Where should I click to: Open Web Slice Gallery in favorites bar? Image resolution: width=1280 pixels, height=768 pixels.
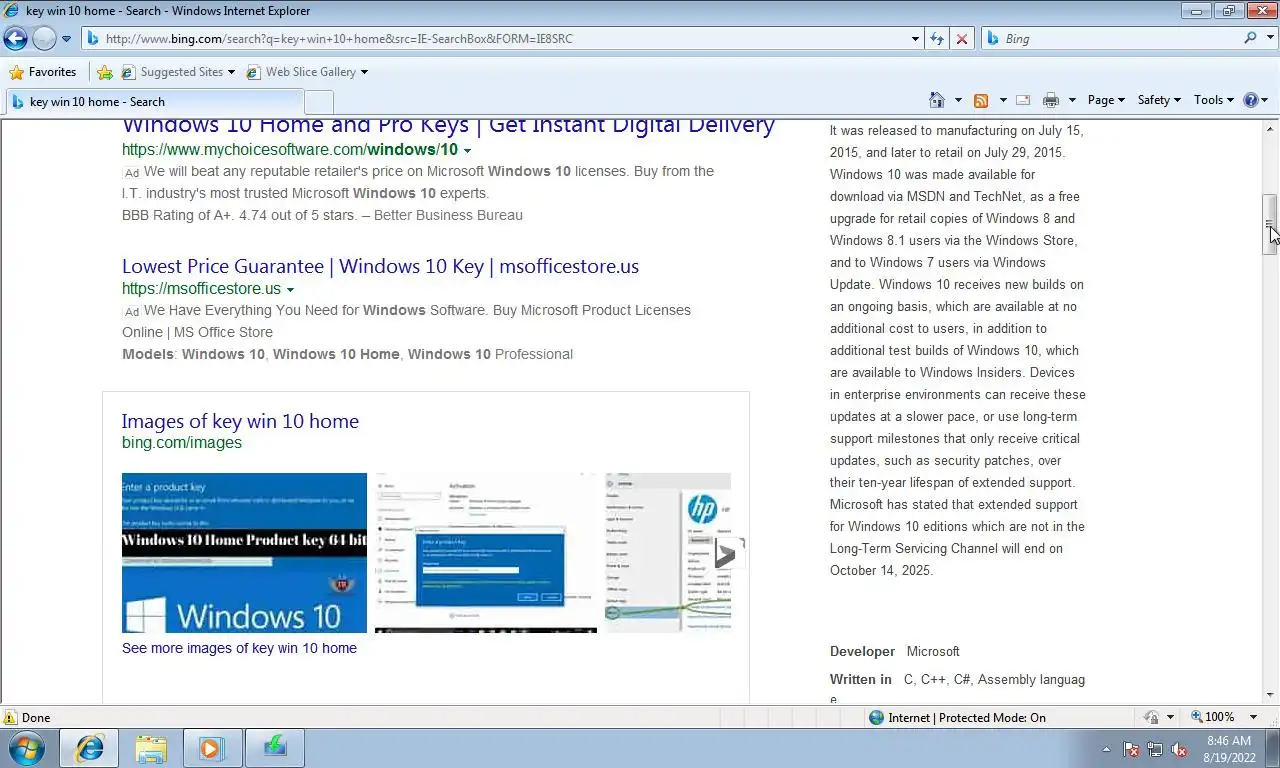pyautogui.click(x=301, y=72)
